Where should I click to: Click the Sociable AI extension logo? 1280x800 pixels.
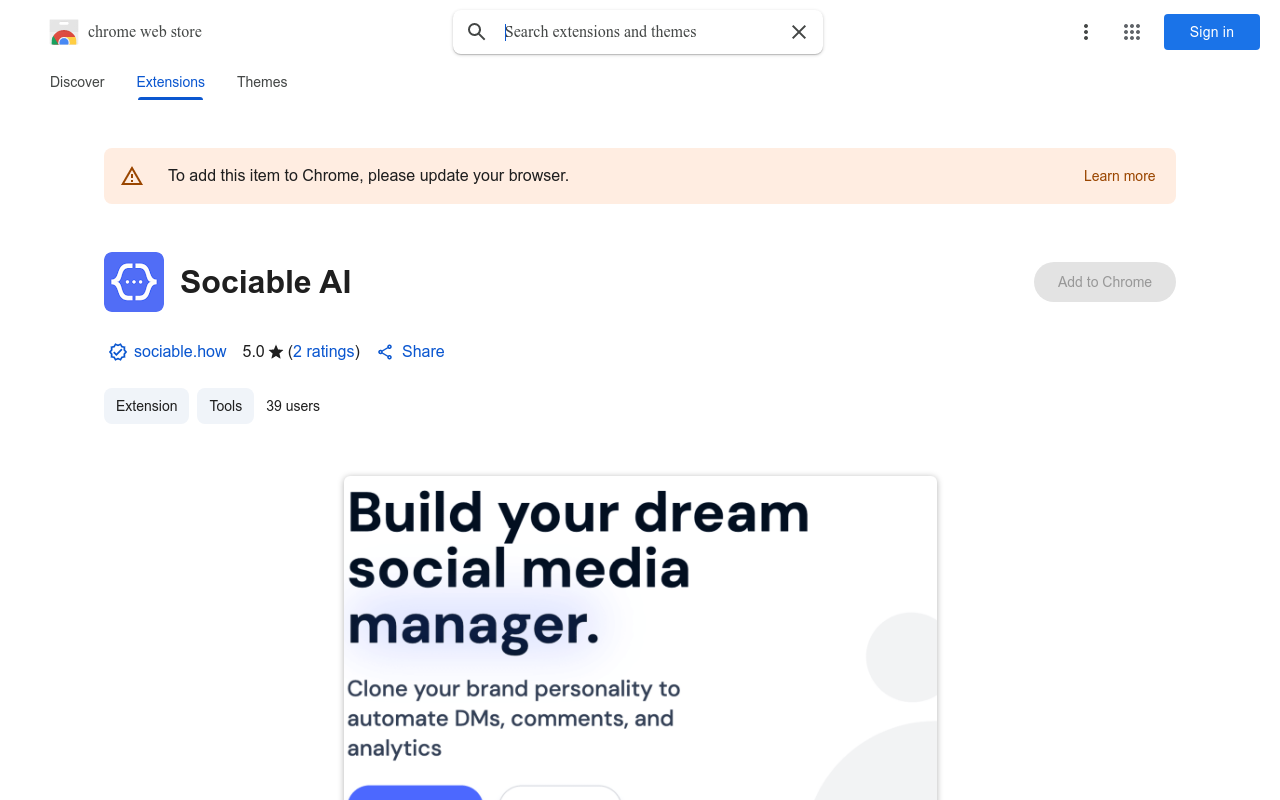[x=134, y=282]
